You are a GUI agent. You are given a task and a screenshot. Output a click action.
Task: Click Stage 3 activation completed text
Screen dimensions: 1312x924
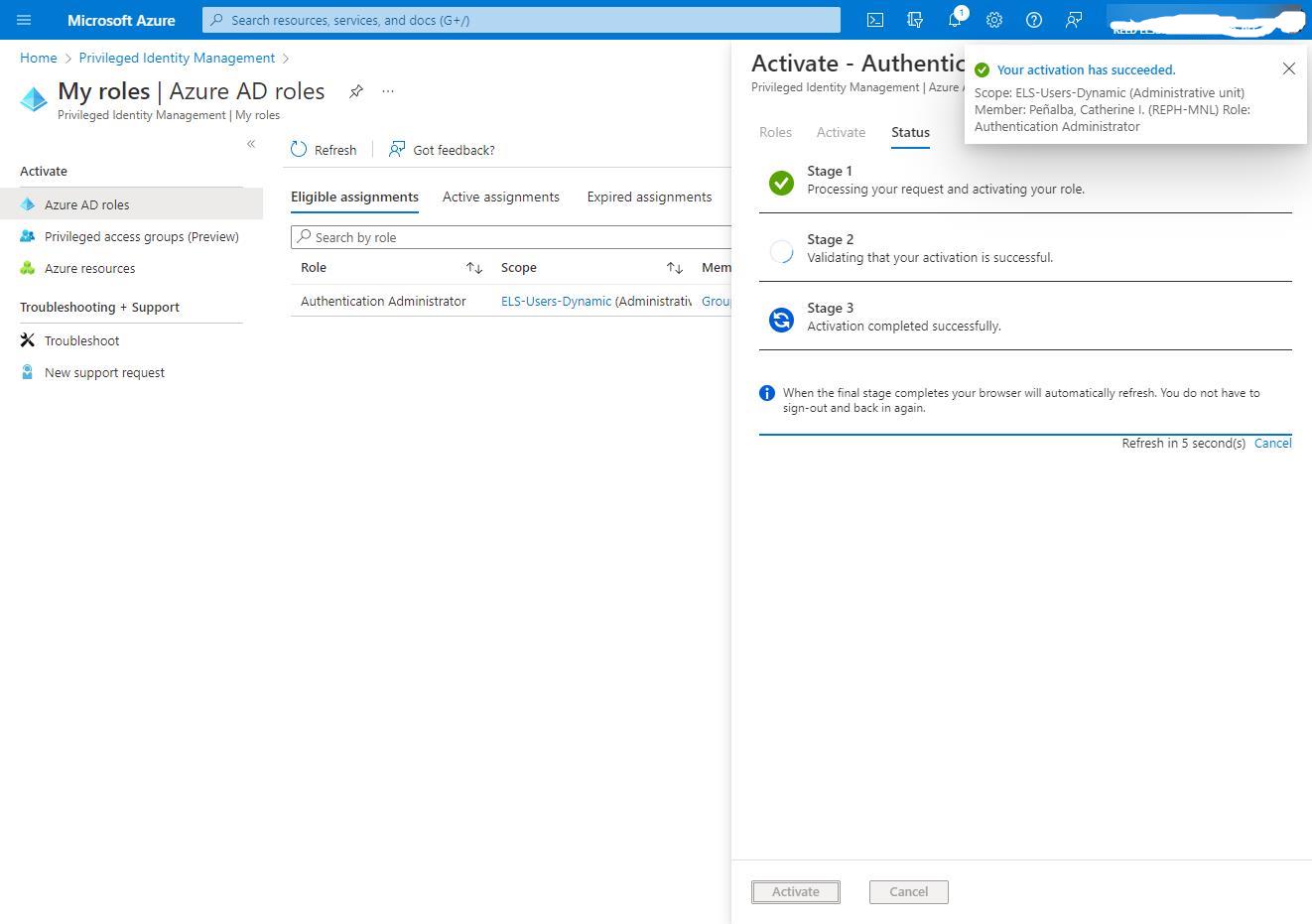(904, 326)
